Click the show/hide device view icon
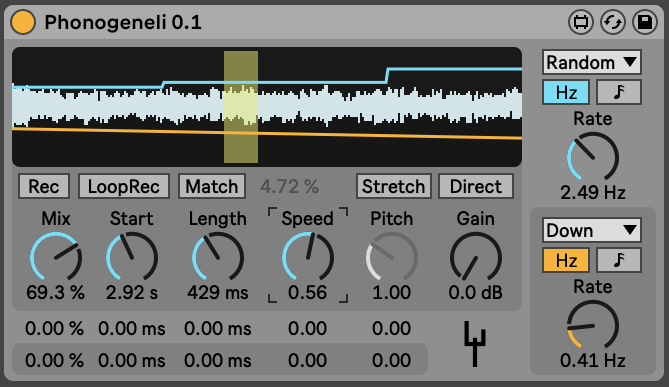The image size is (669, 387). [x=581, y=22]
